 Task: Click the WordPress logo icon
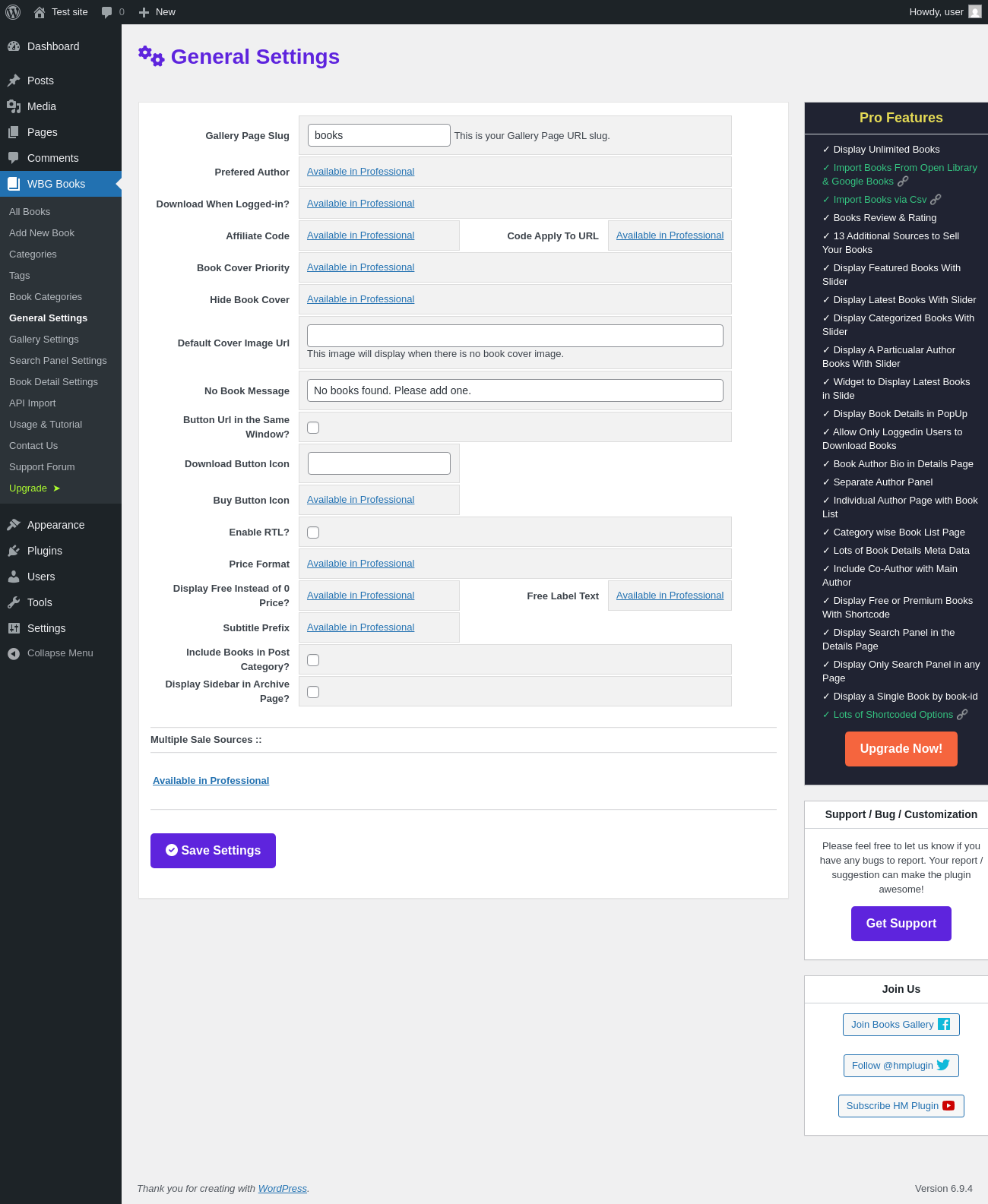pos(13,12)
